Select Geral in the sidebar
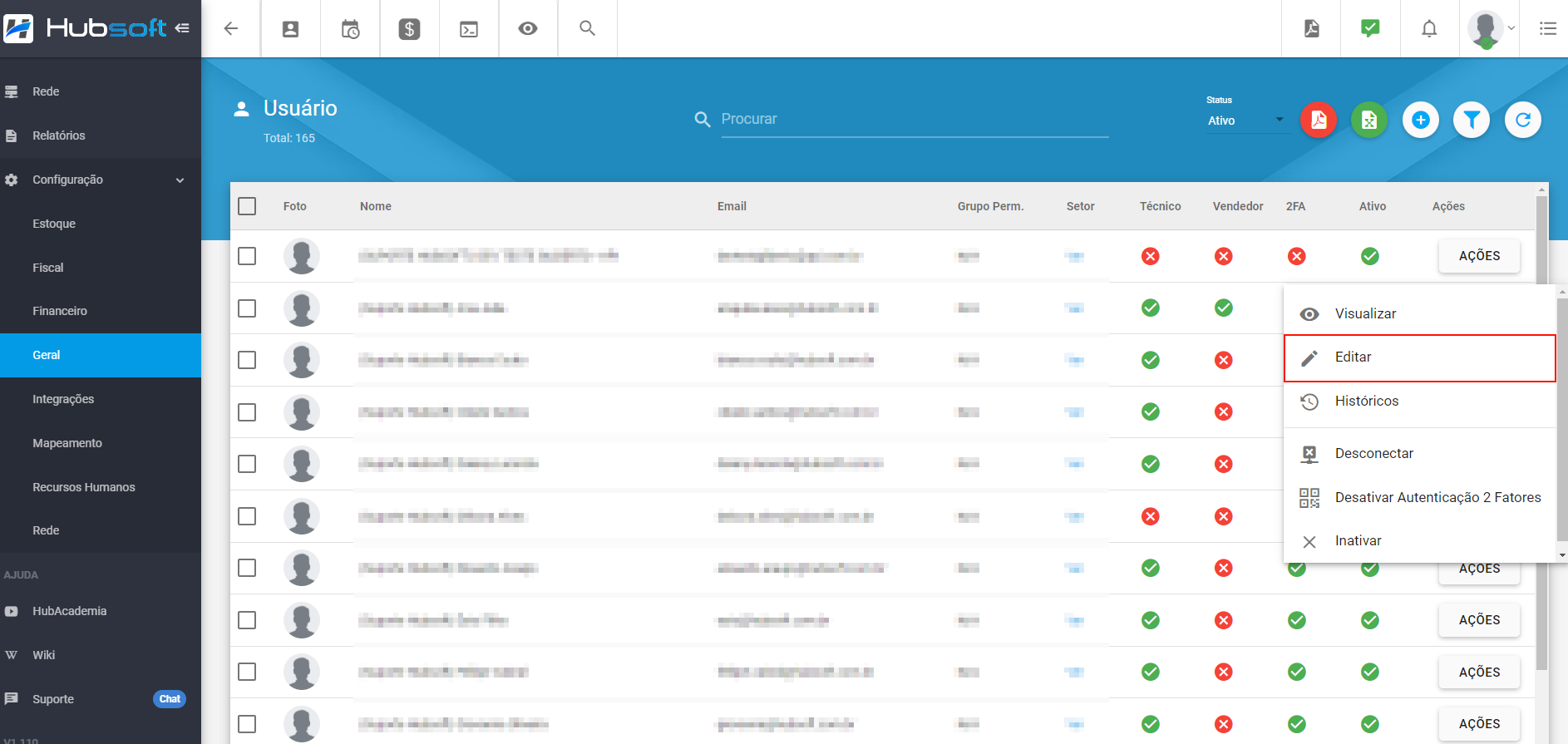 coord(101,355)
